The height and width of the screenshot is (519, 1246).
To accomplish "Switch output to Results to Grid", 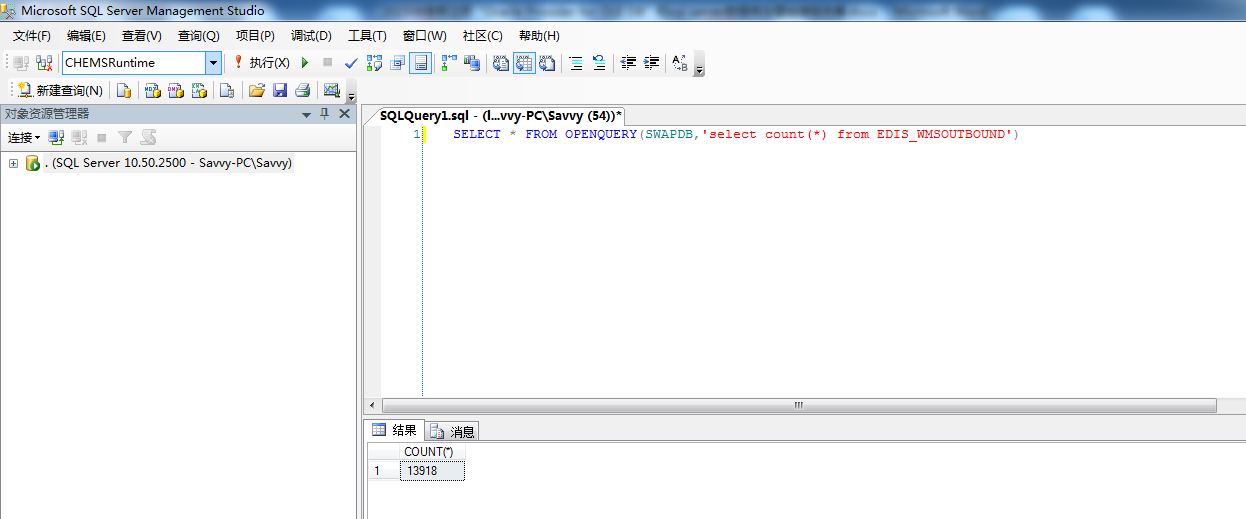I will [x=524, y=63].
